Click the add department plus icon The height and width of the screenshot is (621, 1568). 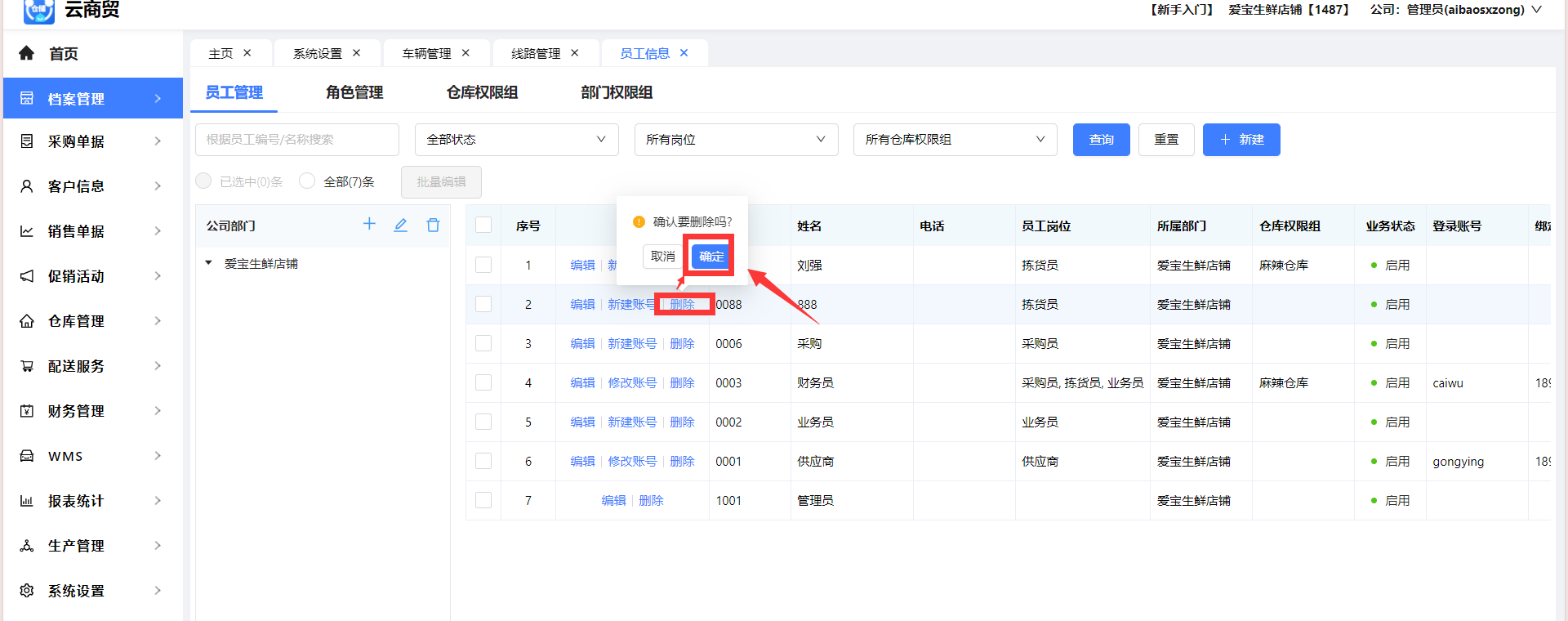coord(369,225)
